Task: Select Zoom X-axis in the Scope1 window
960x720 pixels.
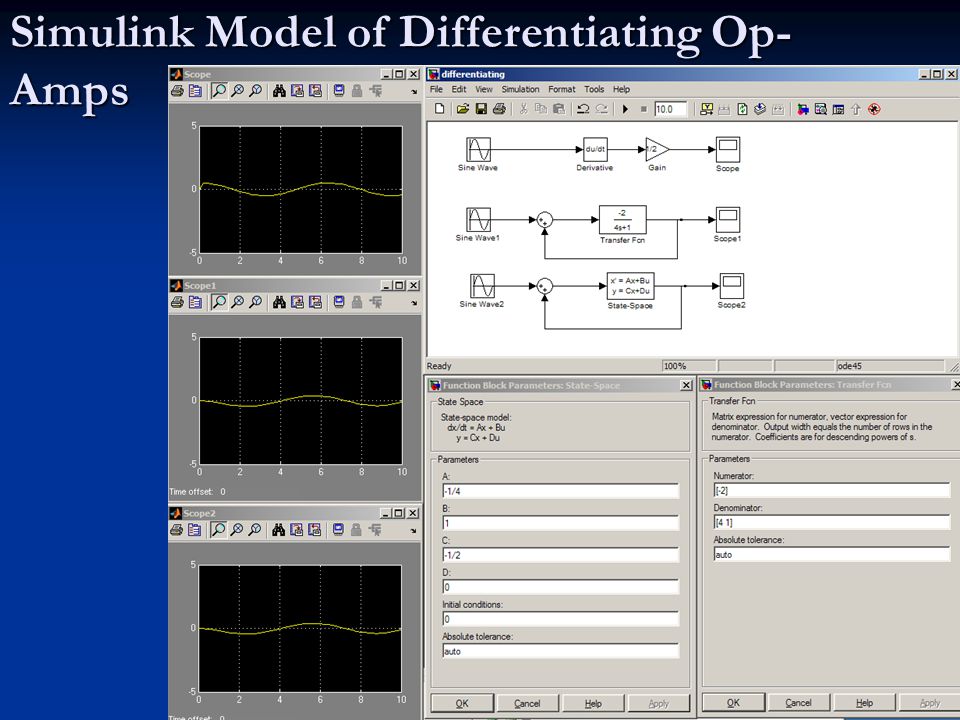Action: click(x=238, y=302)
